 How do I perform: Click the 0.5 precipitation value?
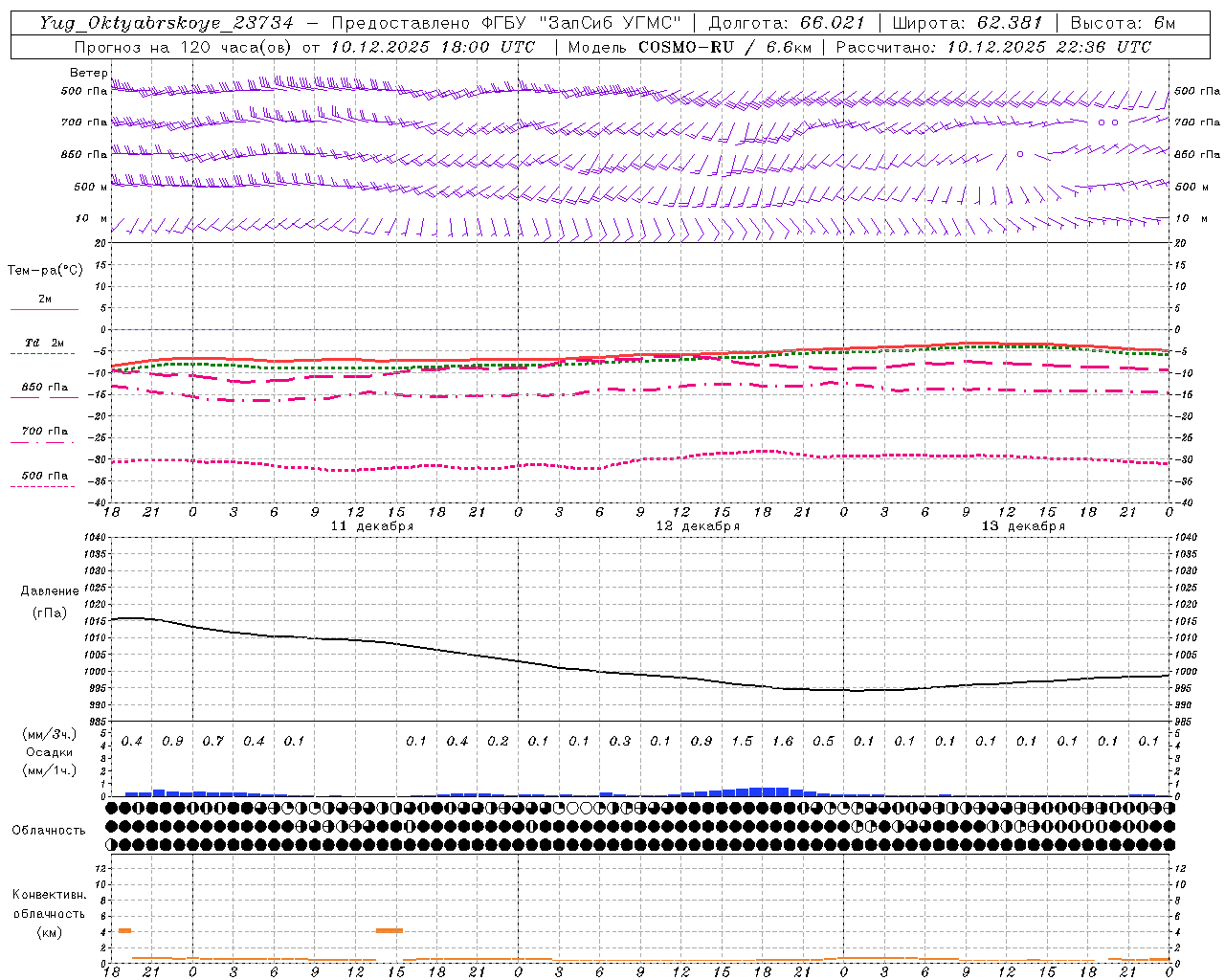tap(823, 742)
